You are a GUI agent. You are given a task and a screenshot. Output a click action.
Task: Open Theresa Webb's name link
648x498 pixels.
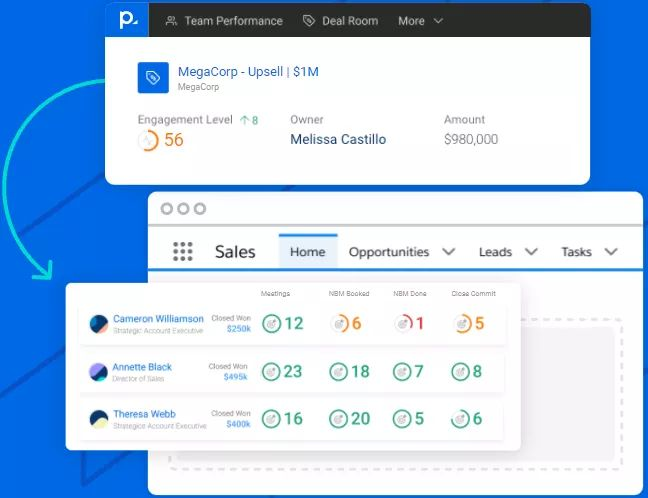click(145, 414)
